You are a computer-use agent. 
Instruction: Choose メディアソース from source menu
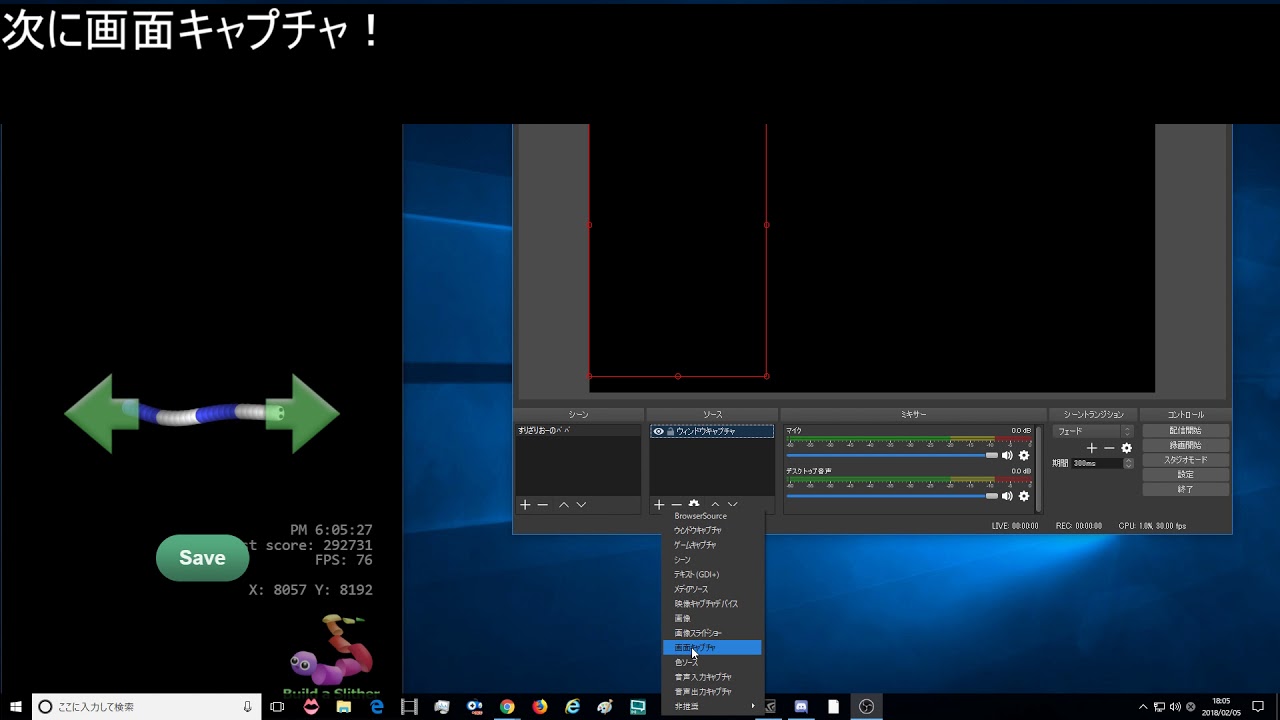tap(714, 589)
